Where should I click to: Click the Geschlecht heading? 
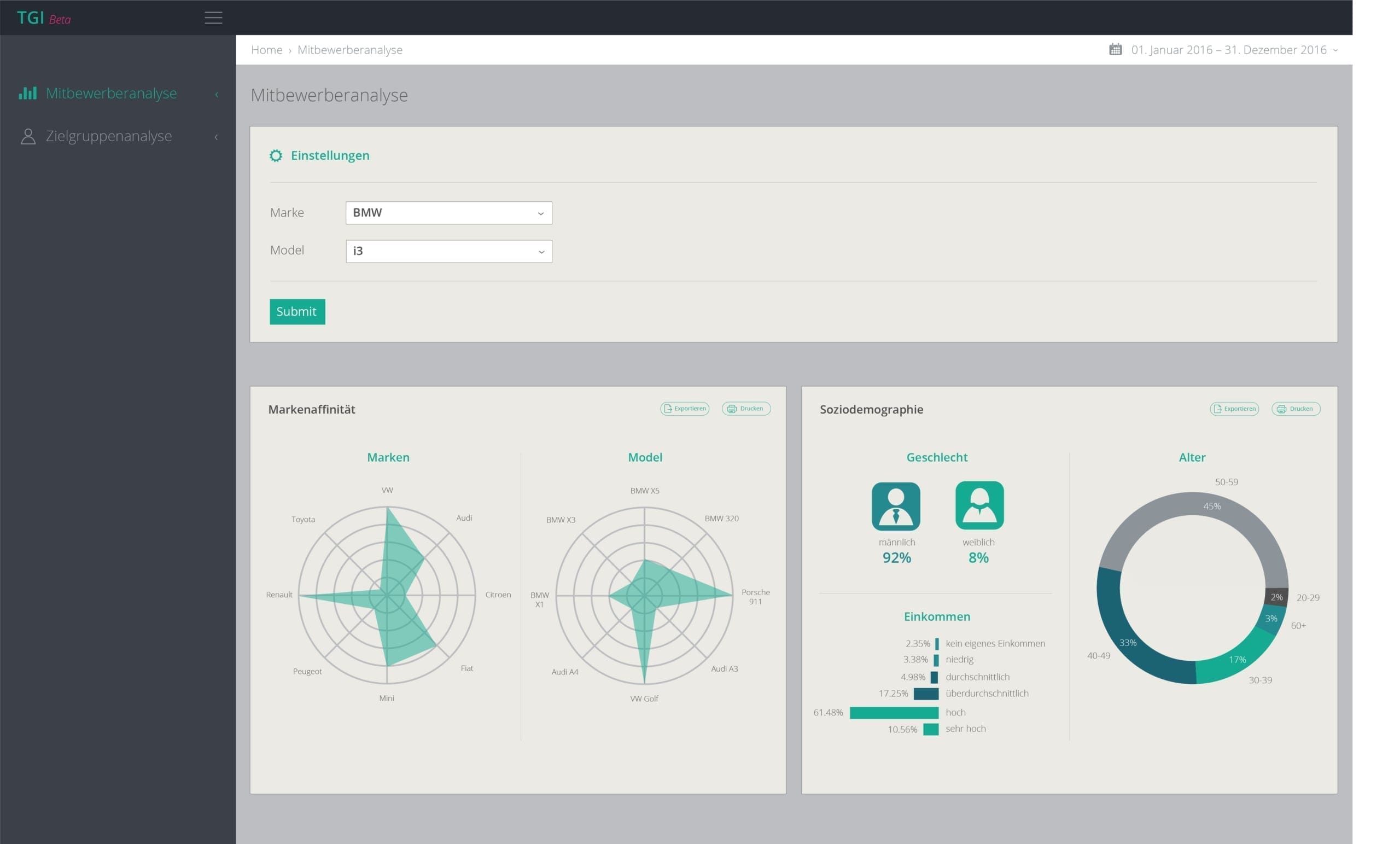(x=937, y=457)
